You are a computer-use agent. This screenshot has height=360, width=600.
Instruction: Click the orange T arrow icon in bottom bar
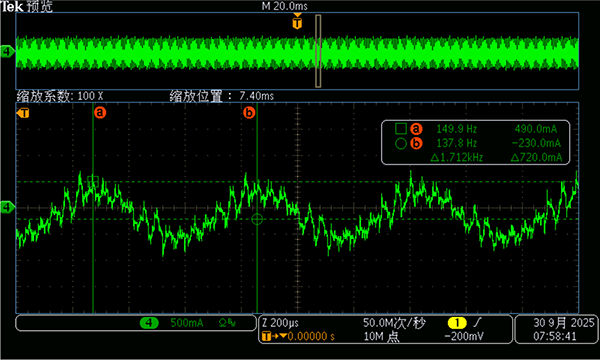coord(274,337)
